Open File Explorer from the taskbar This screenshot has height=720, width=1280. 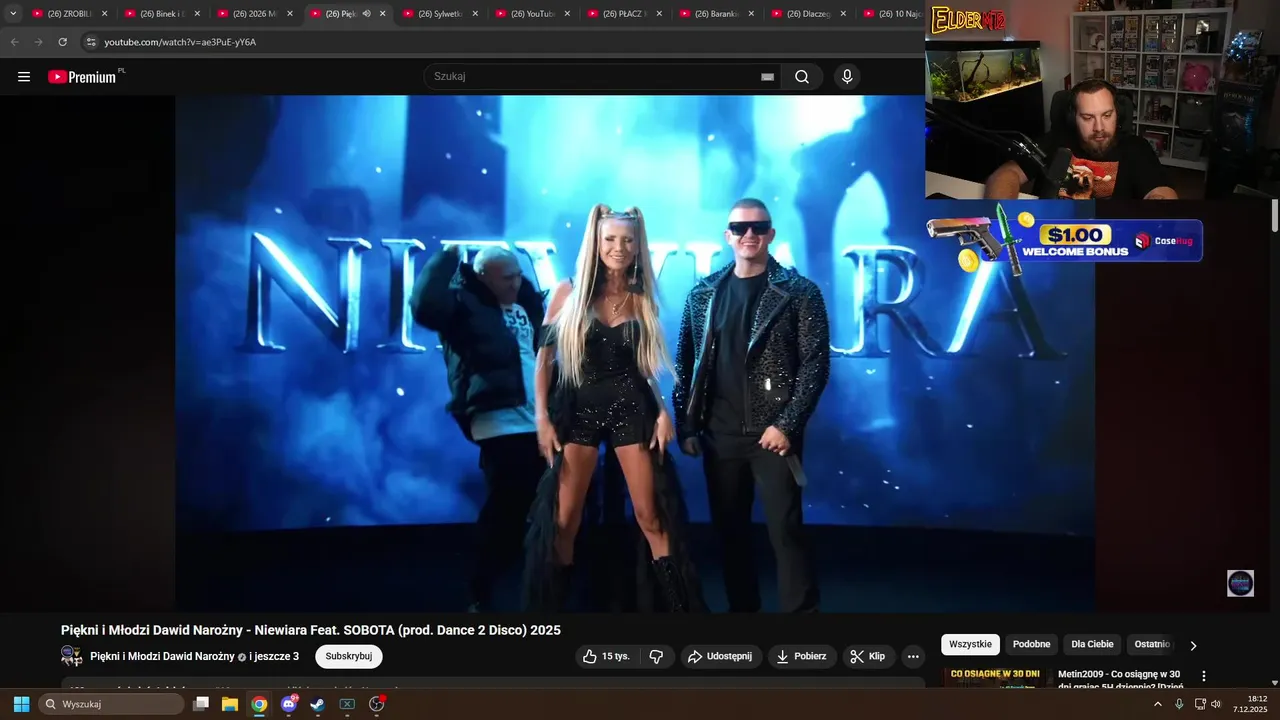click(x=230, y=704)
